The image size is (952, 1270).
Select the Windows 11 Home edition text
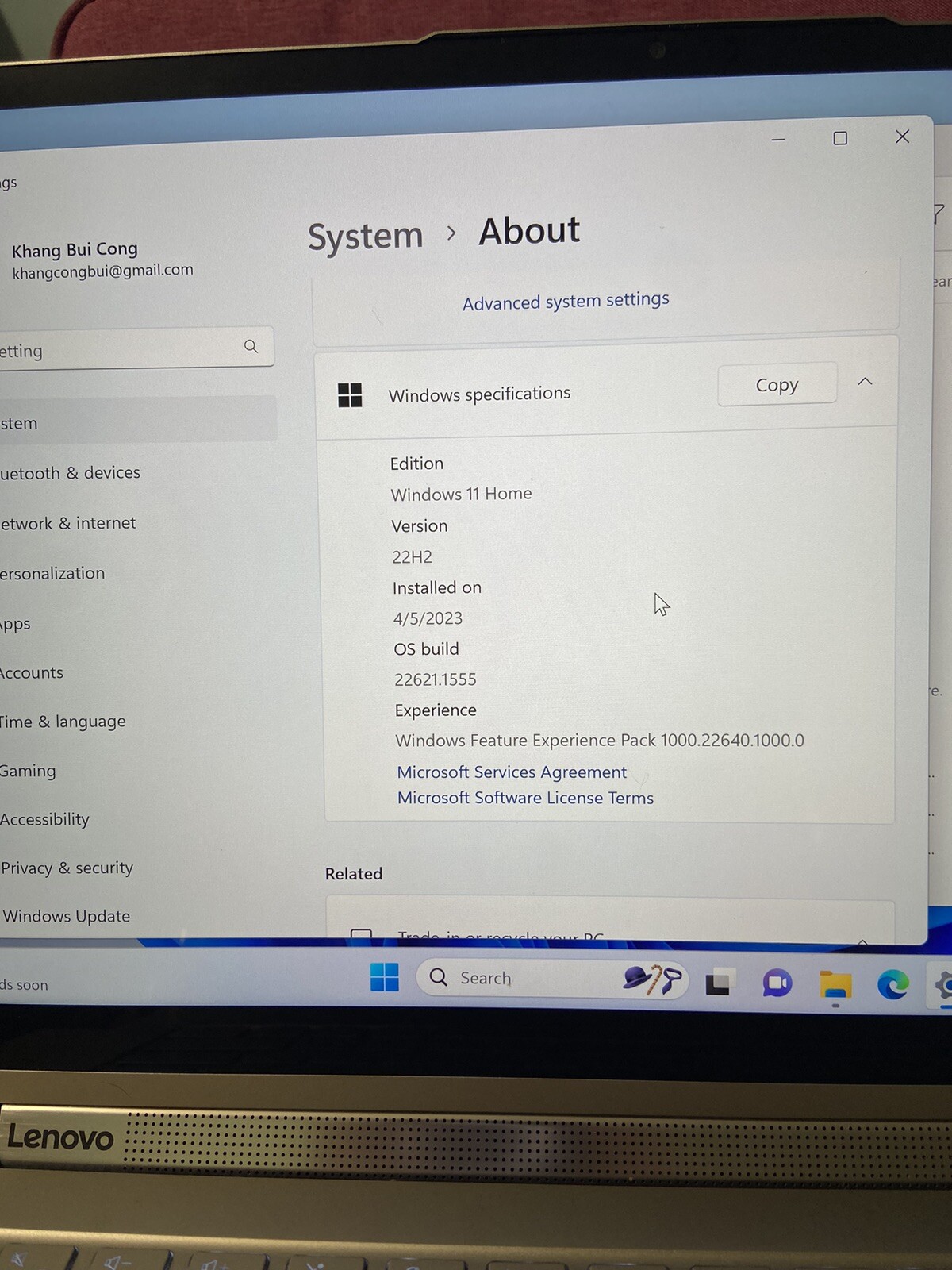[x=461, y=494]
